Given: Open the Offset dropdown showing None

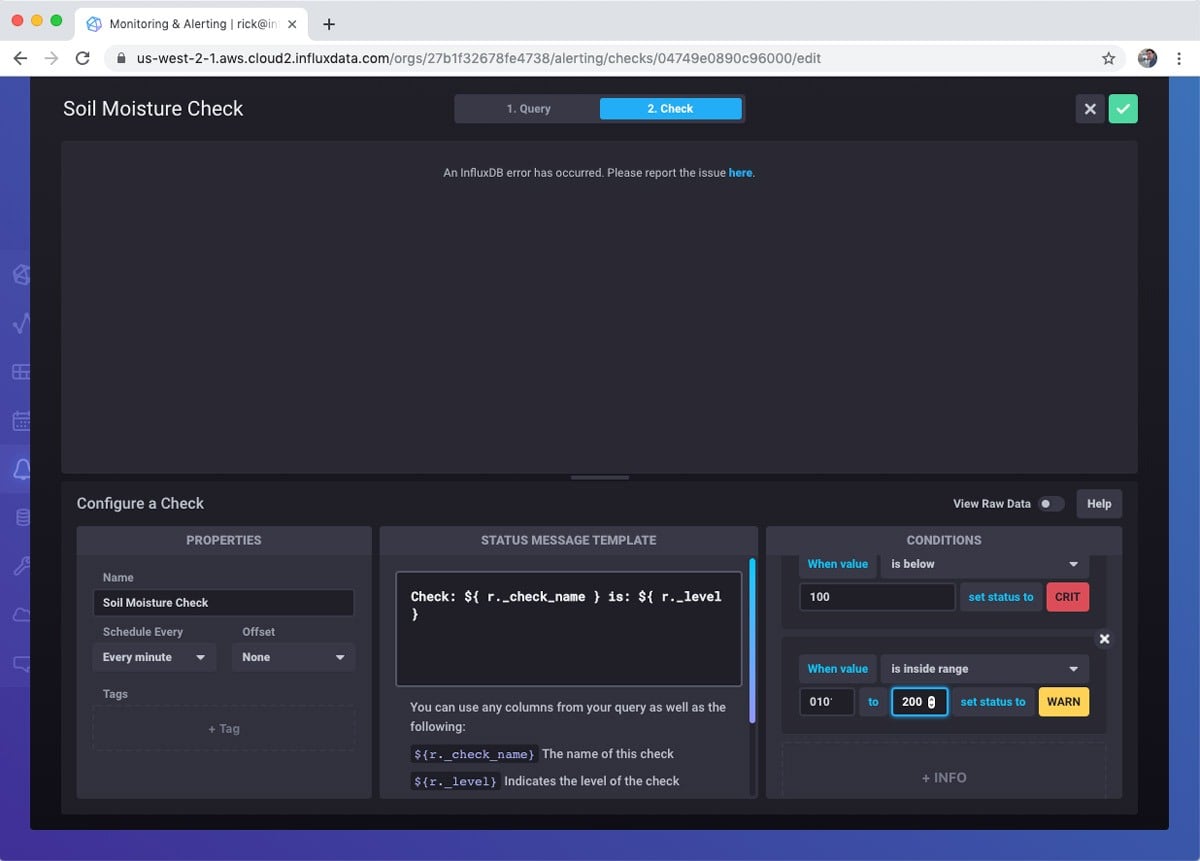Looking at the screenshot, I should point(292,657).
